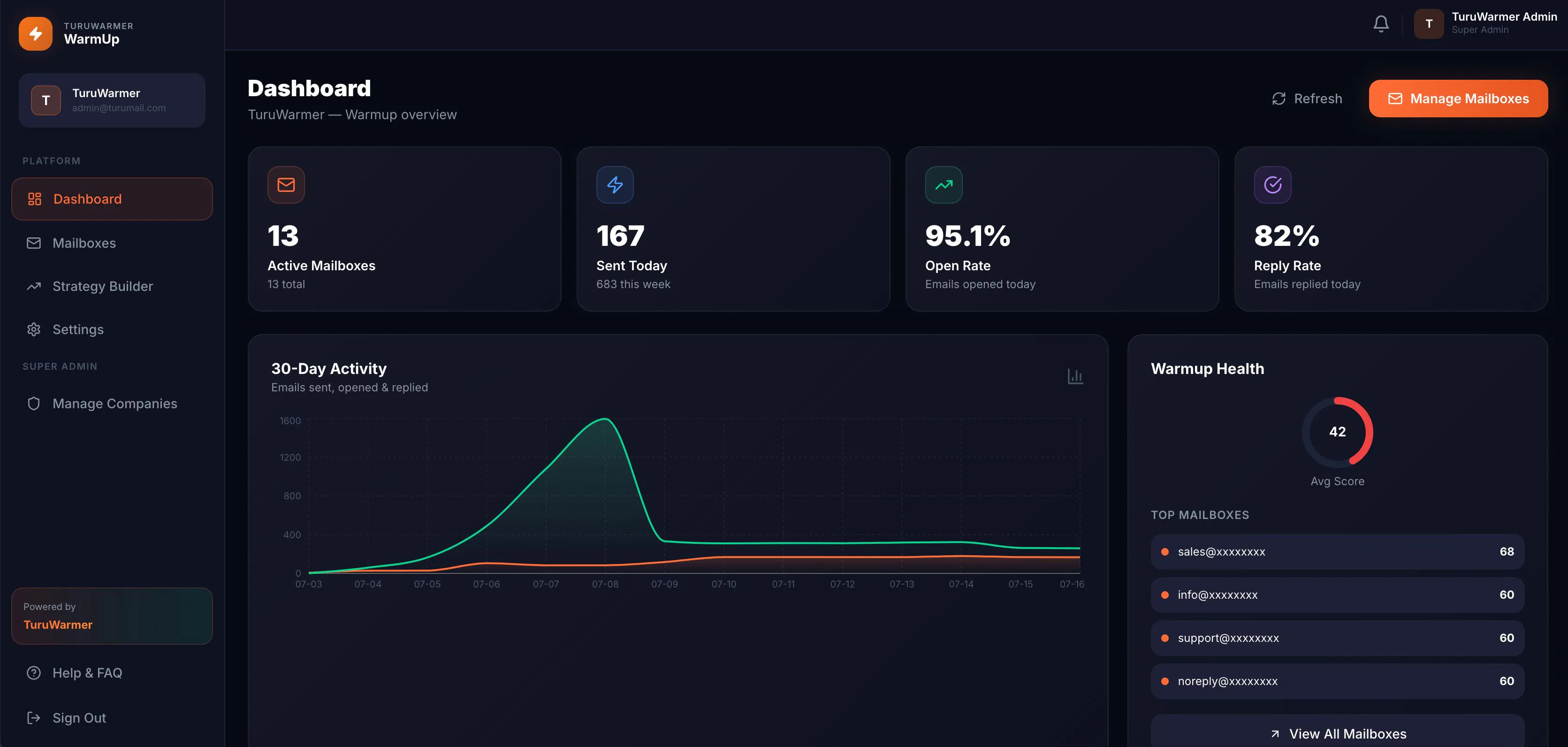
Task: Click the 07-03 date label on chart
Action: (x=309, y=584)
